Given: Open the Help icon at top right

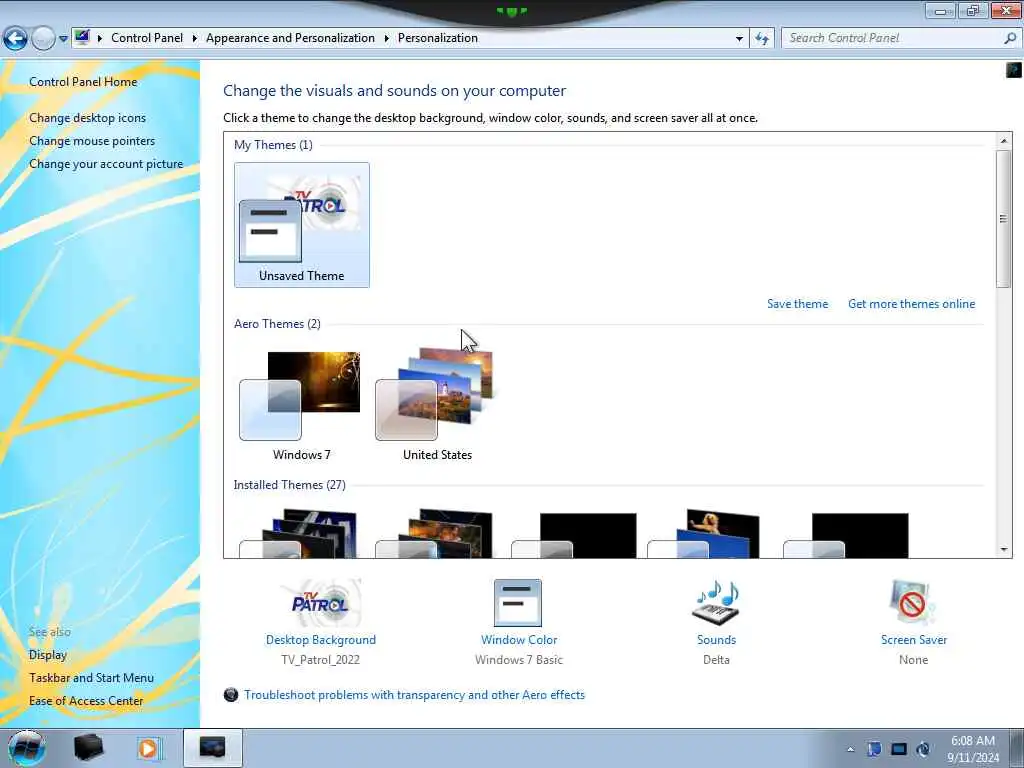Looking at the screenshot, I should (x=1014, y=70).
